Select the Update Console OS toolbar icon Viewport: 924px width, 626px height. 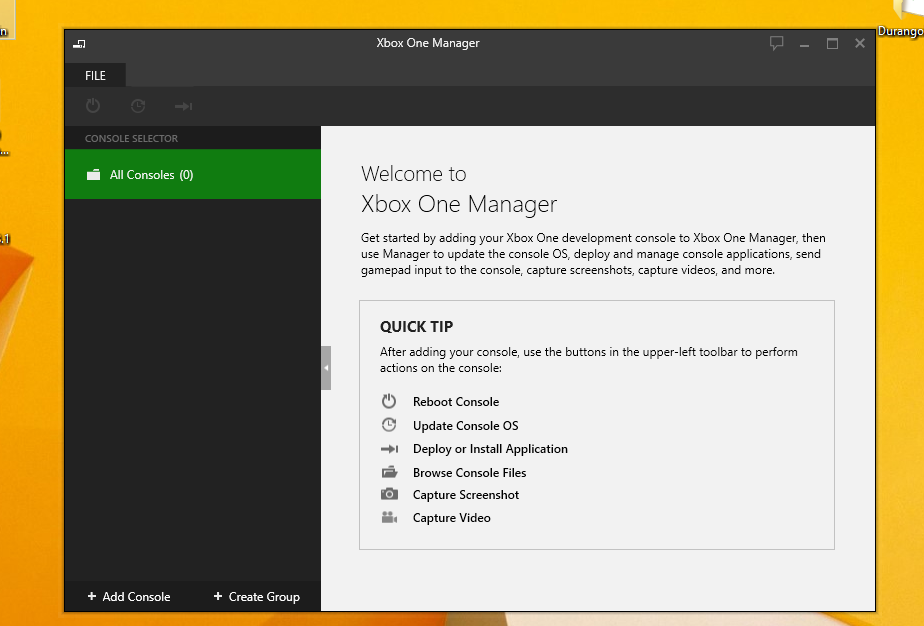point(138,106)
